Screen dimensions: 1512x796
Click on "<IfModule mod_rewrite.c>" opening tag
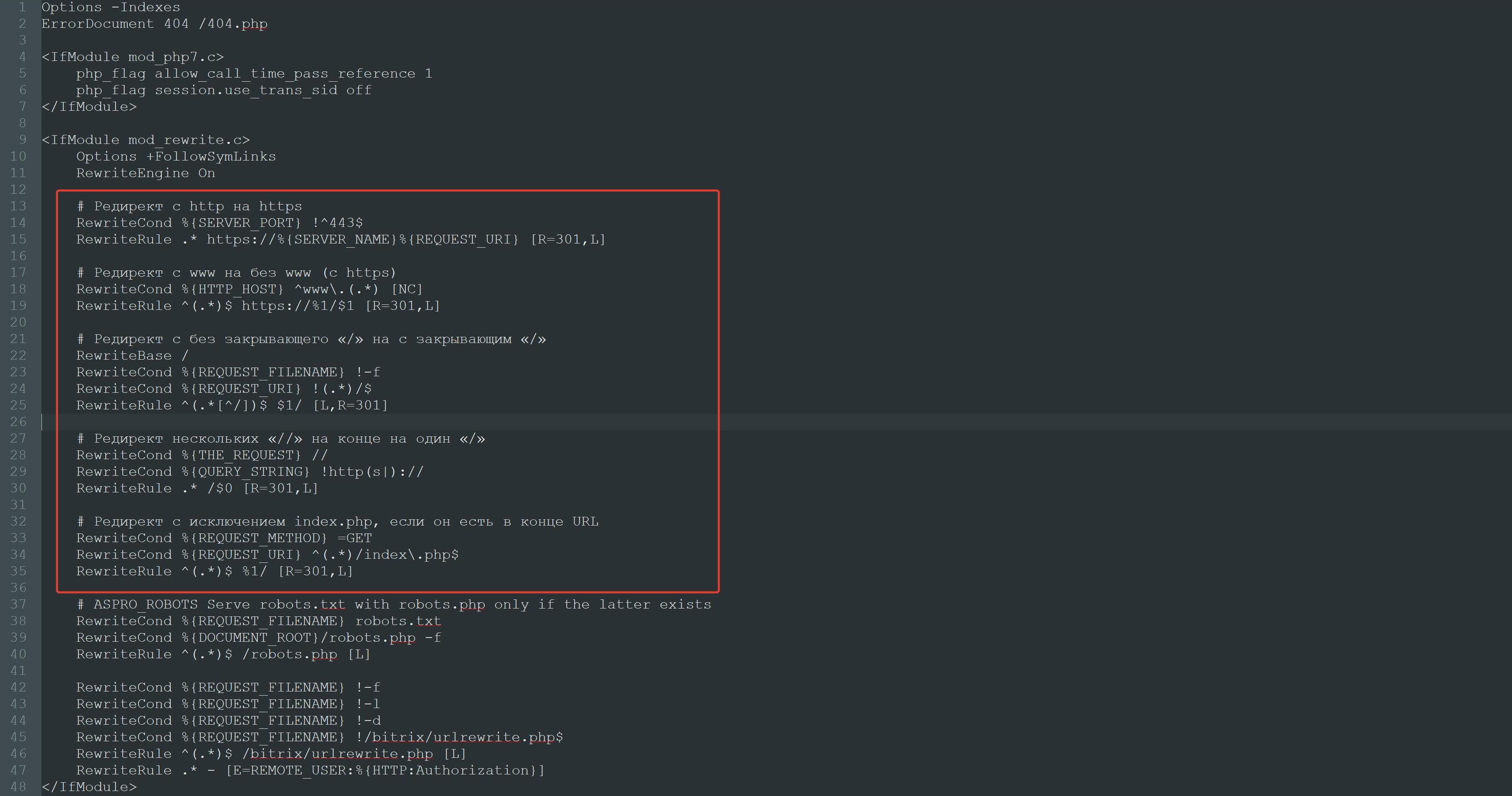pyautogui.click(x=145, y=140)
